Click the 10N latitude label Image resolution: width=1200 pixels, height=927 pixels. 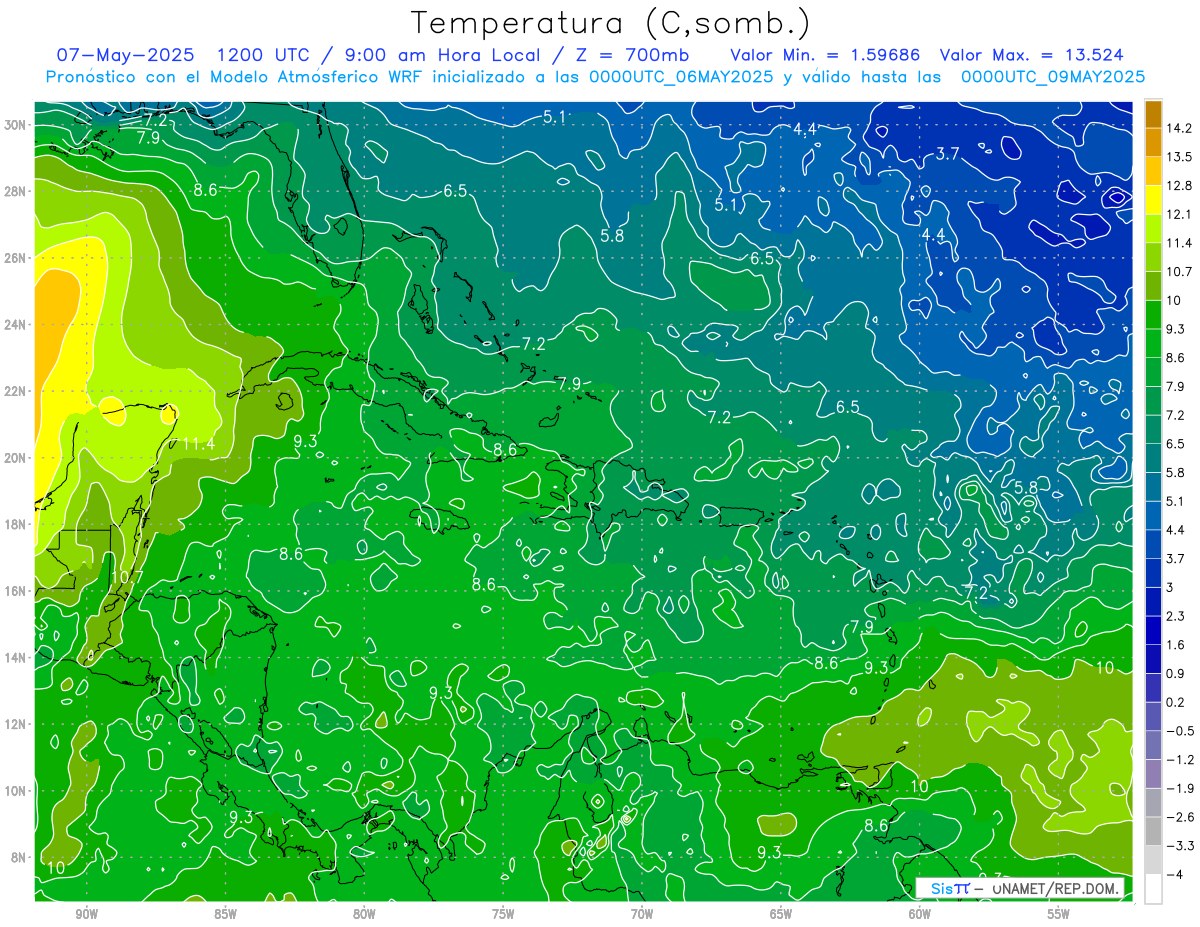point(16,790)
